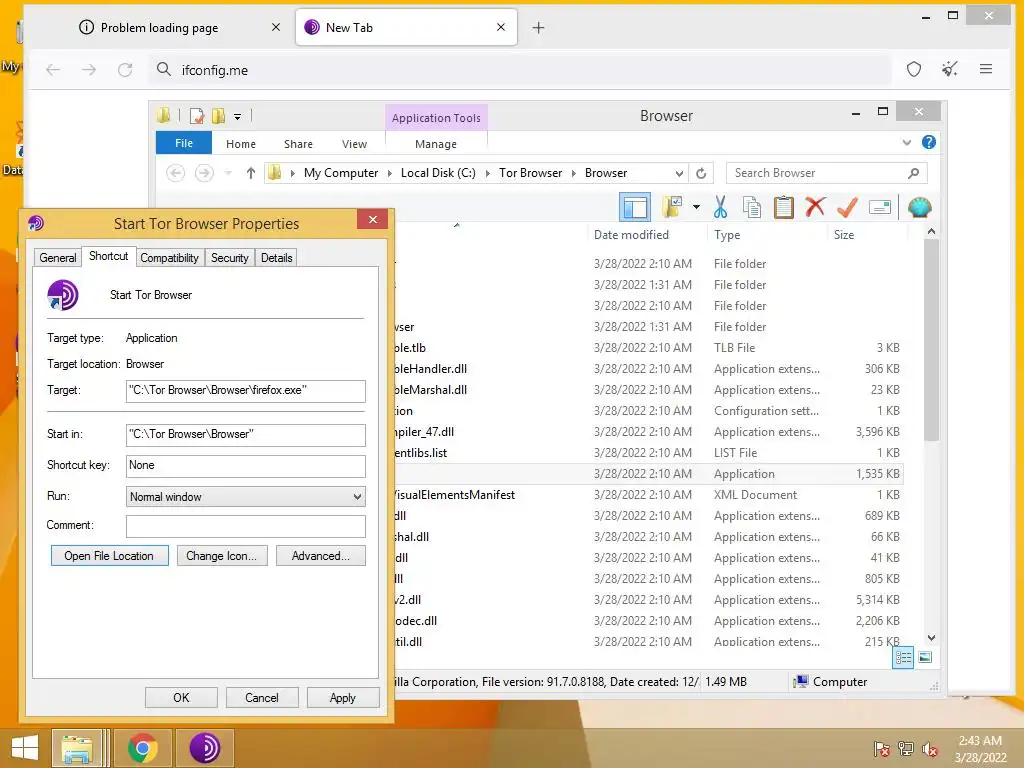Click the Tor Browser reload button
Screen dimensions: 1024x768
(x=125, y=70)
